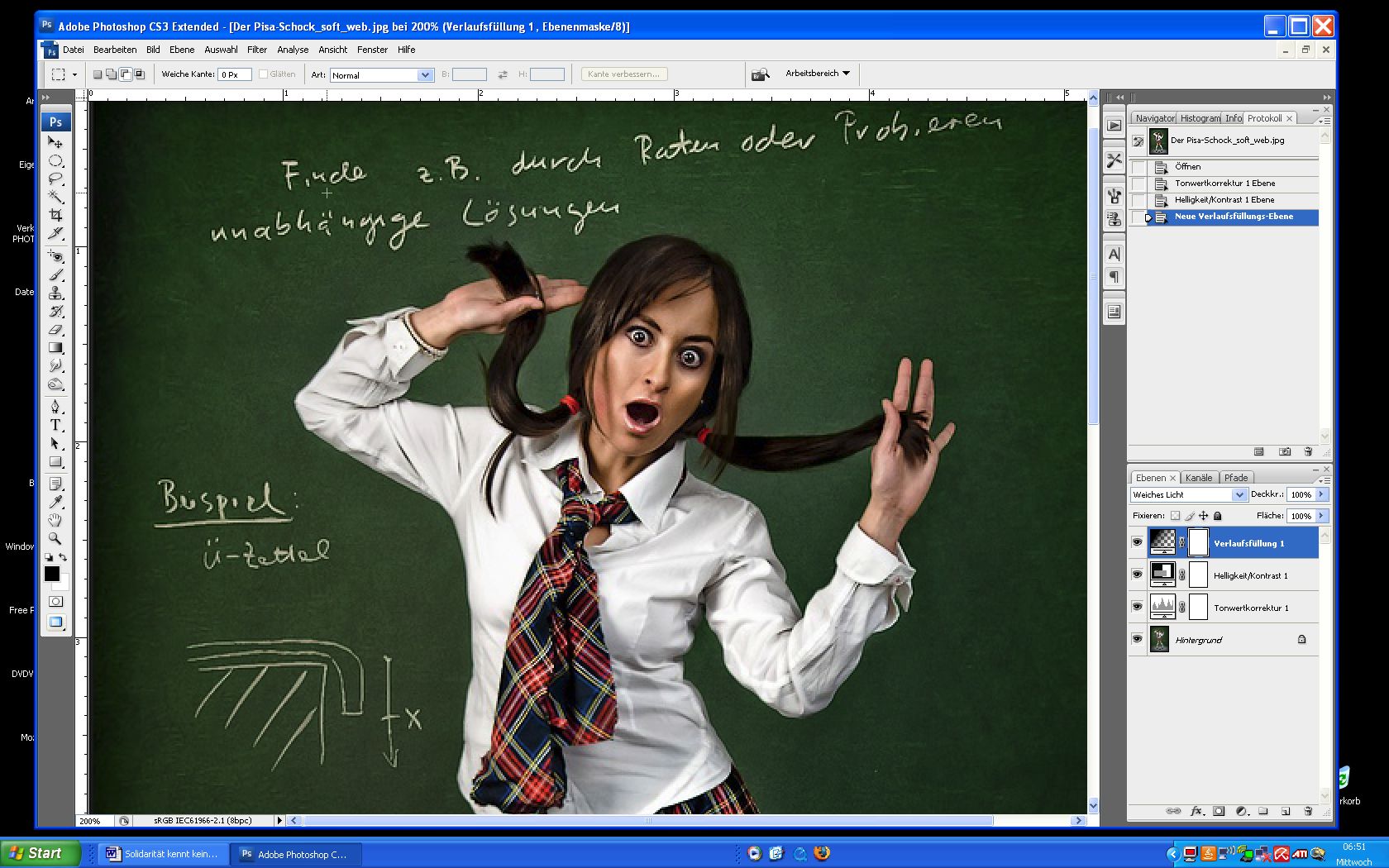
Task: Open layer style fx menu
Action: [1196, 811]
